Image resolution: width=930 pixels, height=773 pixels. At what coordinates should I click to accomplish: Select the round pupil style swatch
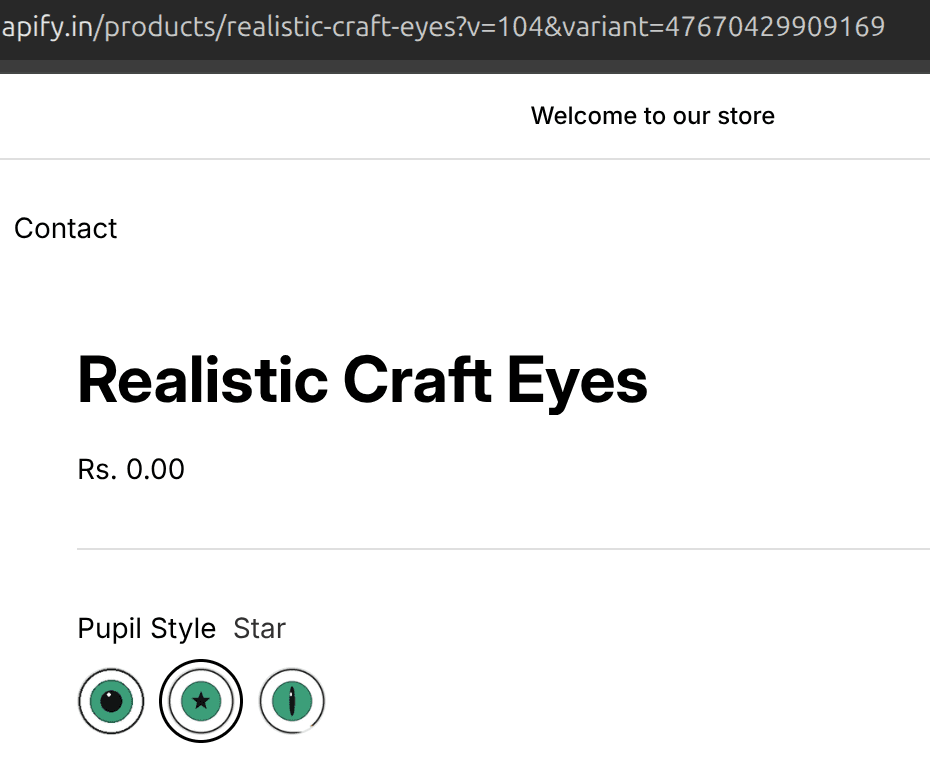point(111,701)
